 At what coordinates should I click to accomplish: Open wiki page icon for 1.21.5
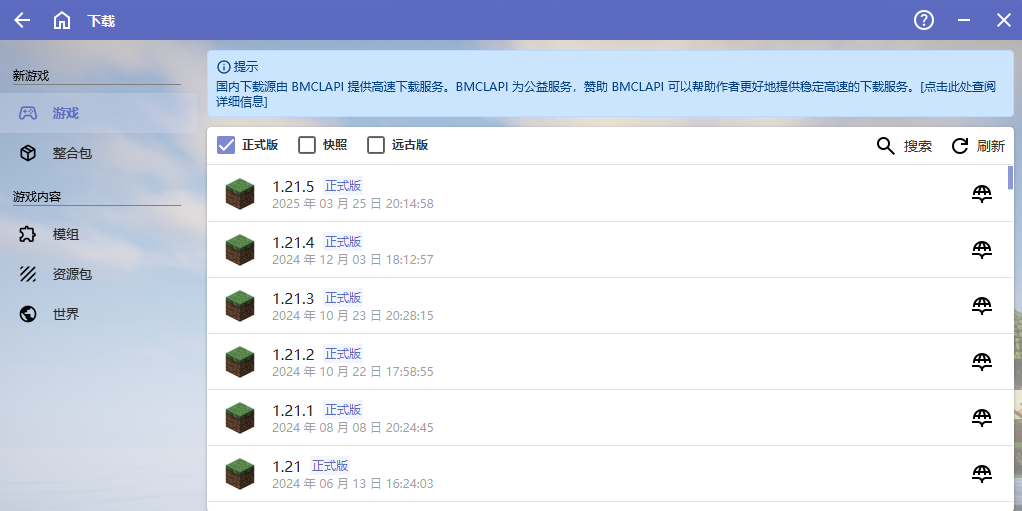(982, 194)
